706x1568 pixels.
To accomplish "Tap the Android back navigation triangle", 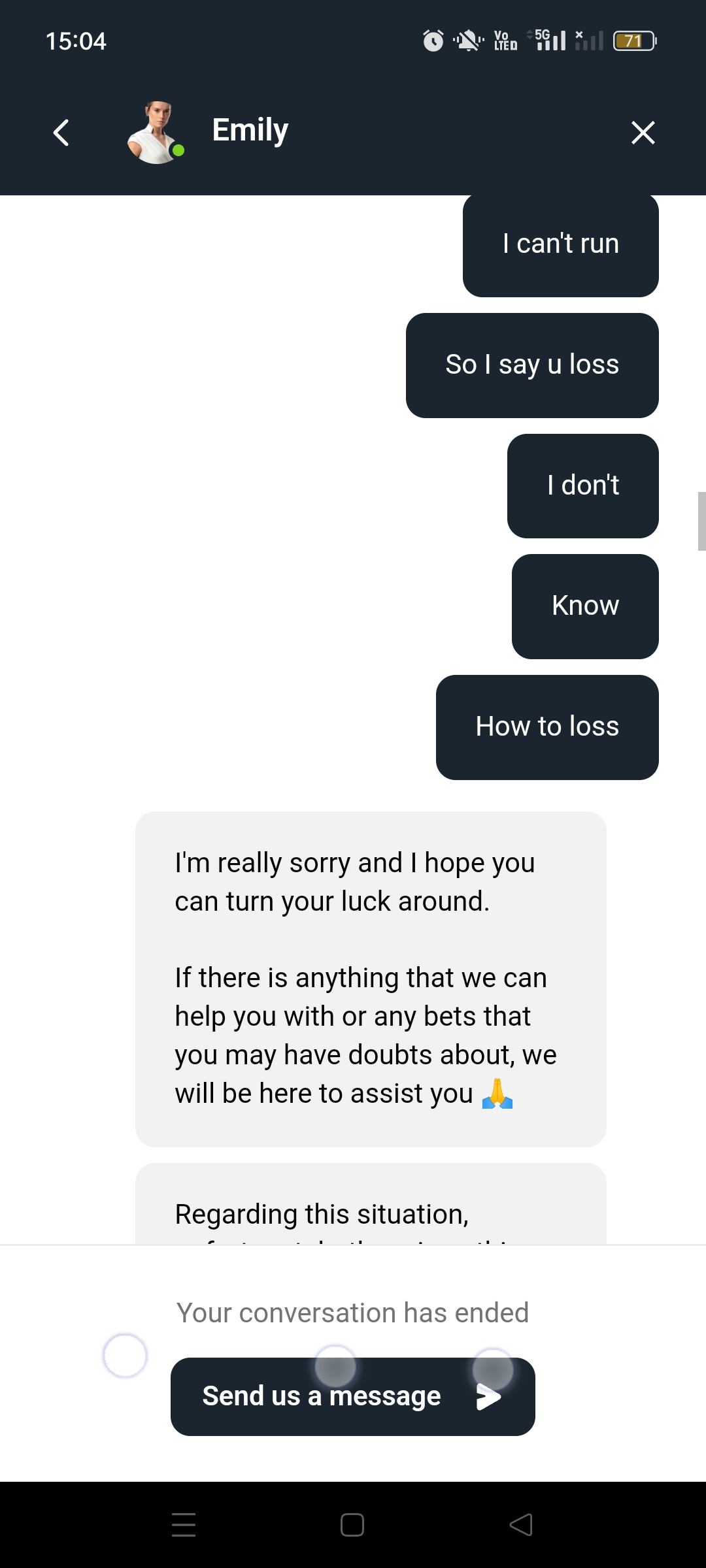I will pos(521,1524).
